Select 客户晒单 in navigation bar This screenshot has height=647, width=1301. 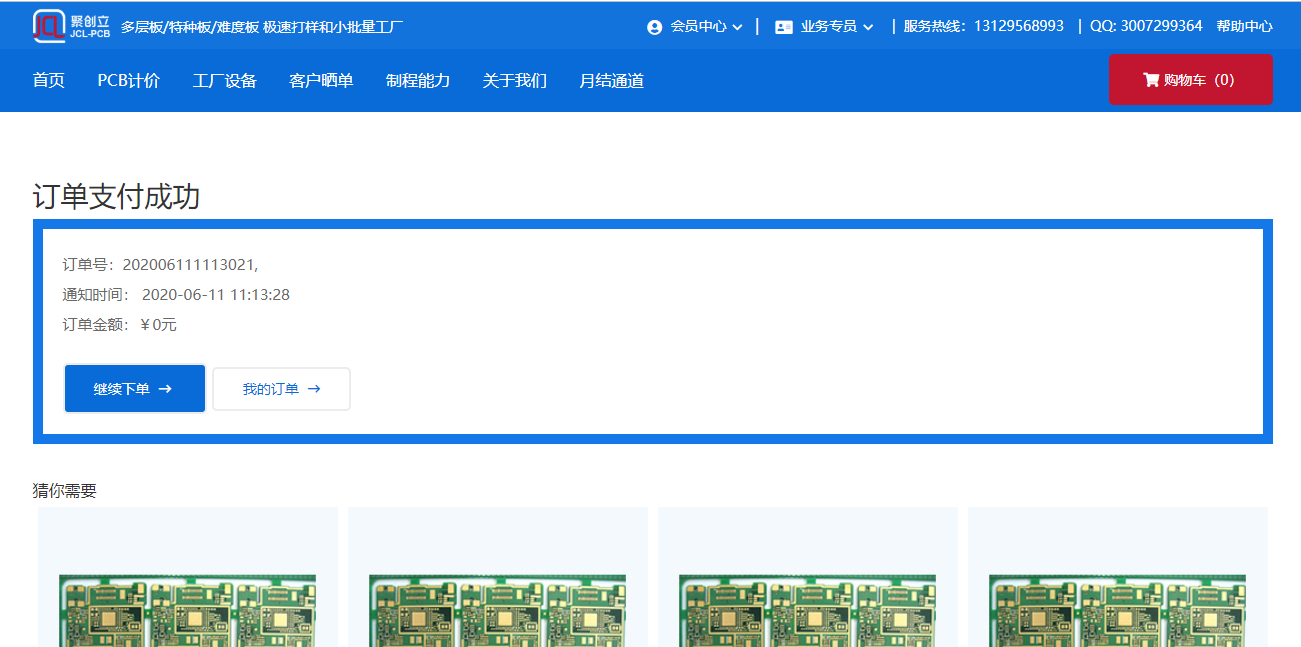(x=321, y=81)
